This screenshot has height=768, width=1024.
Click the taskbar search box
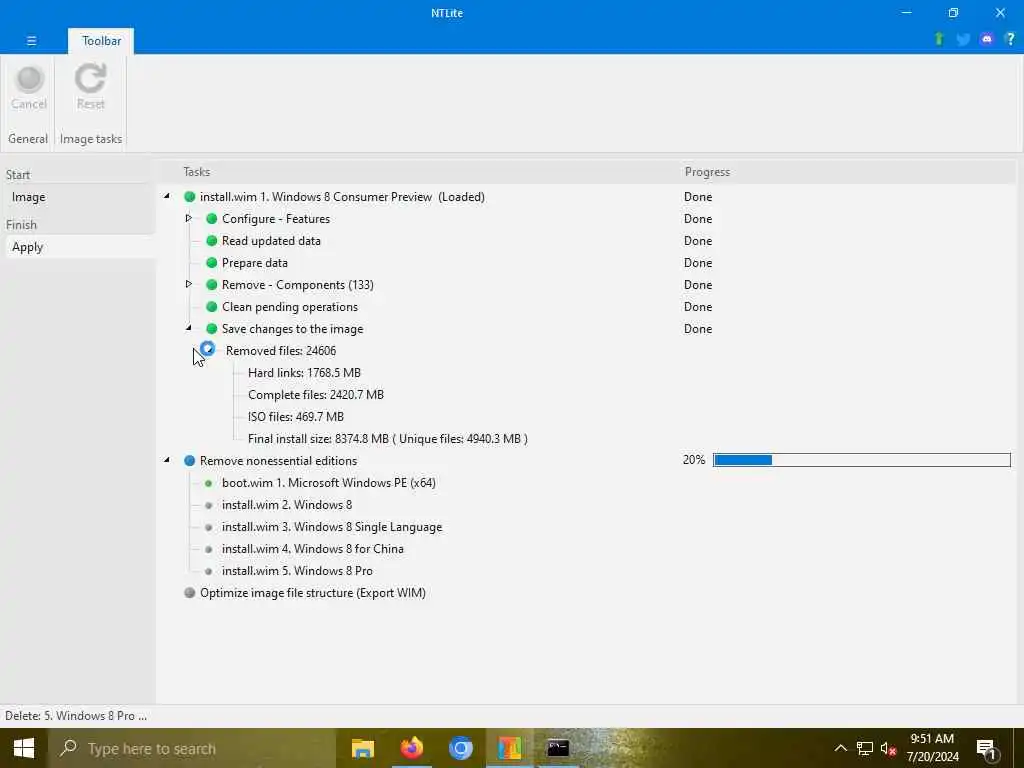click(193, 748)
